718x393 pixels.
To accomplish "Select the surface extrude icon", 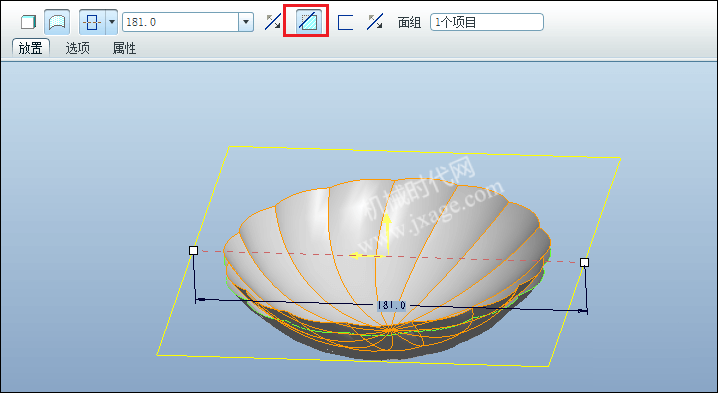I will (x=57, y=22).
